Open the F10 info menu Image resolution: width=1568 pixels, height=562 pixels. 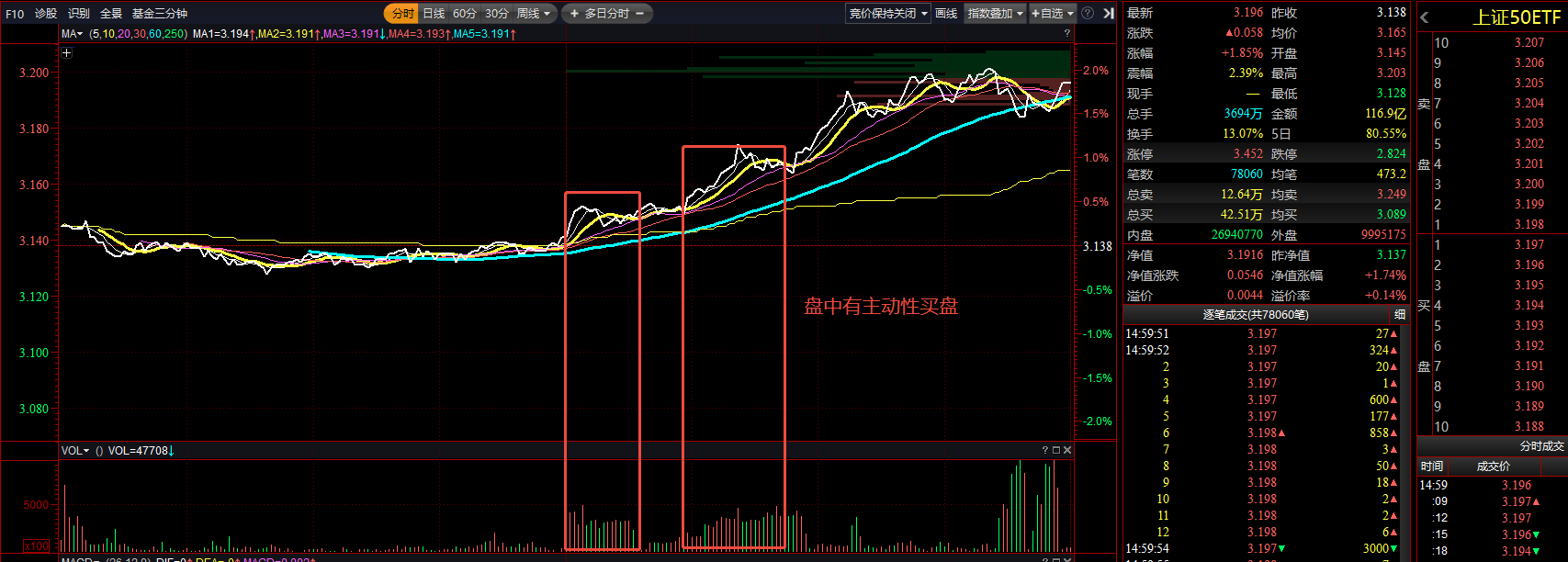pyautogui.click(x=15, y=14)
